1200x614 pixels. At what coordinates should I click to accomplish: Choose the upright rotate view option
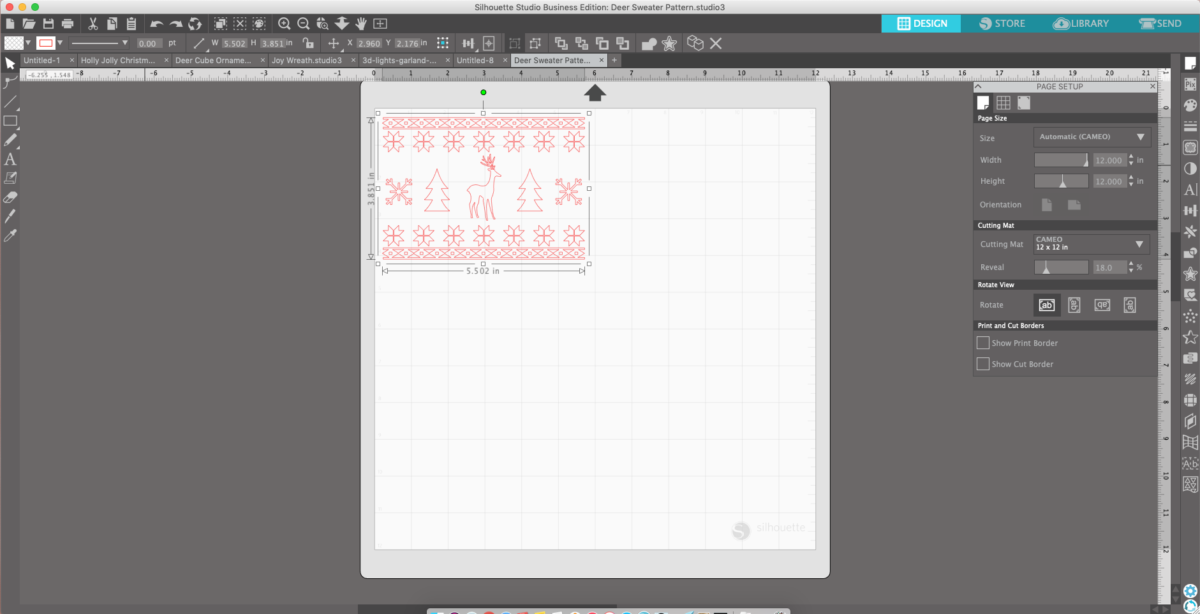pos(1047,305)
